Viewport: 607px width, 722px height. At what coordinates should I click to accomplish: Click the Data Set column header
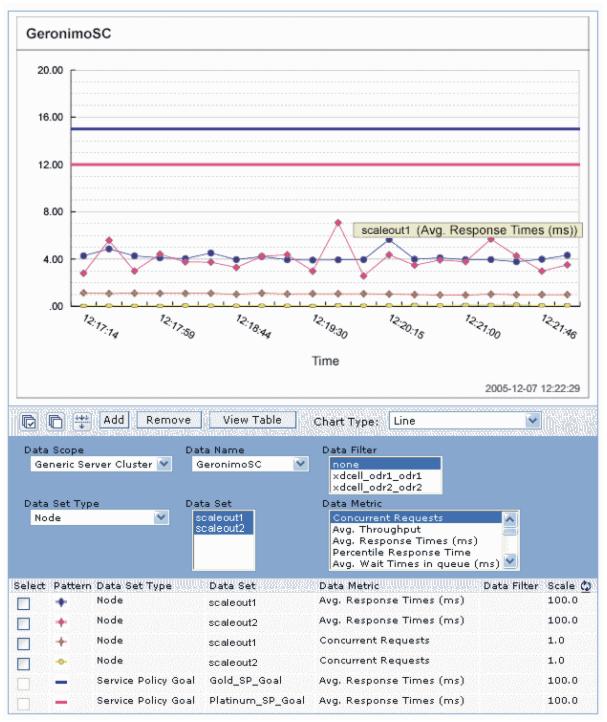tap(232, 586)
